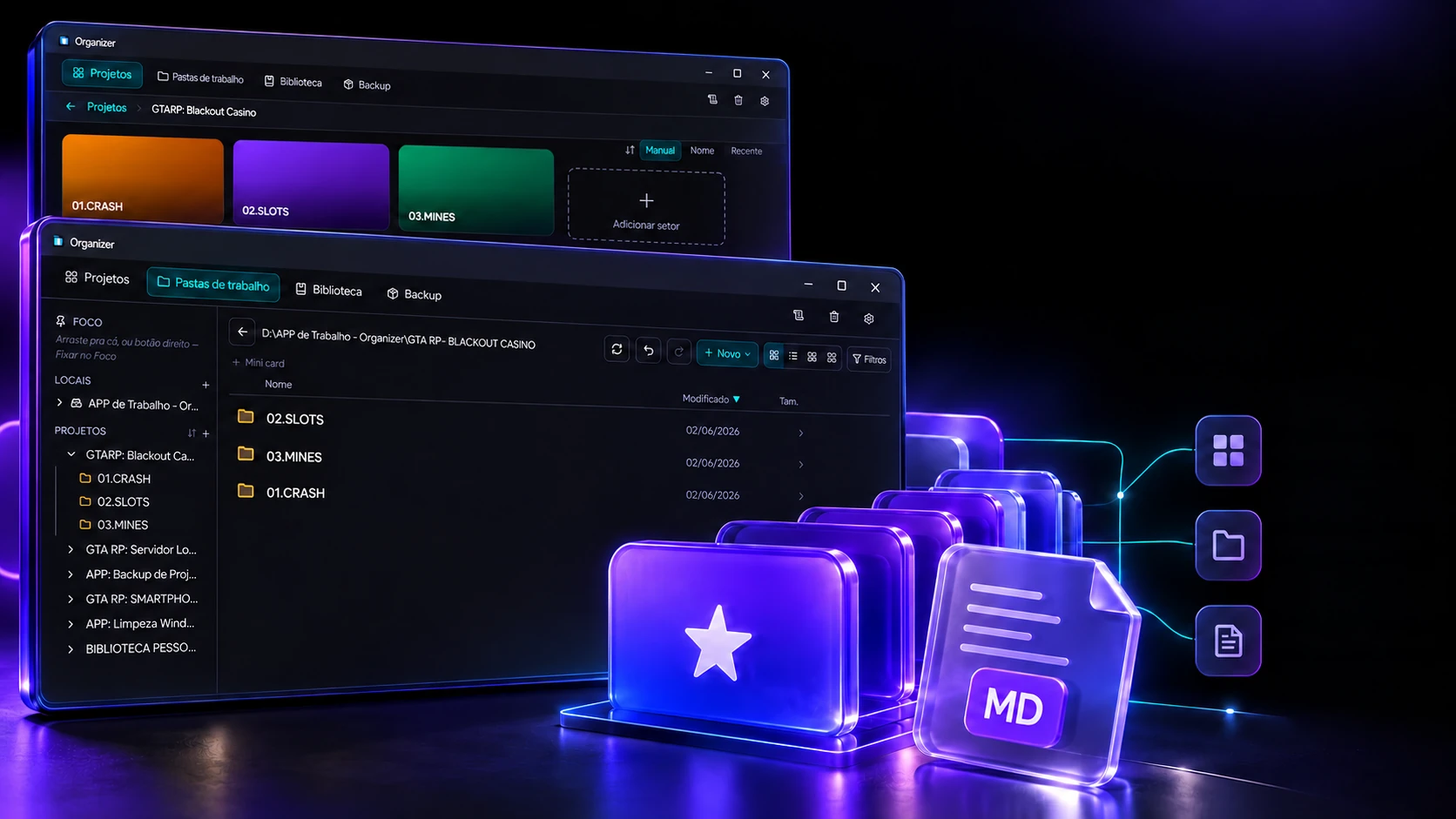Click Adicionar setor in the rear window

point(646,207)
